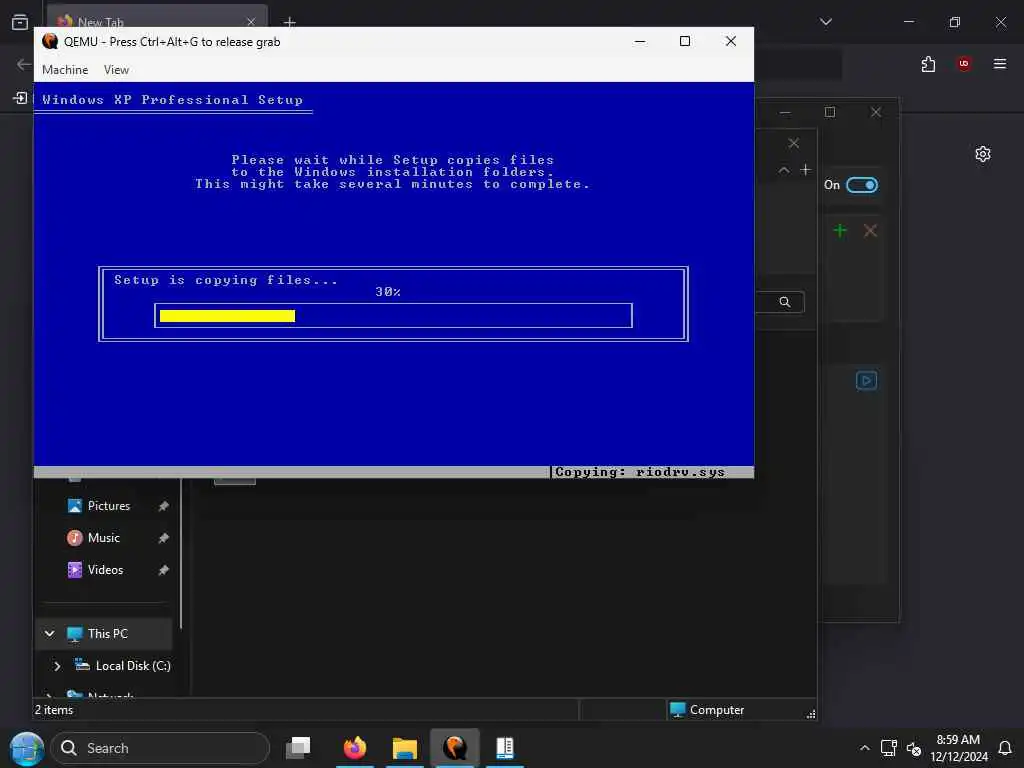The image size is (1024, 768).
Task: Click the brown X icon in background panel
Action: click(x=870, y=231)
